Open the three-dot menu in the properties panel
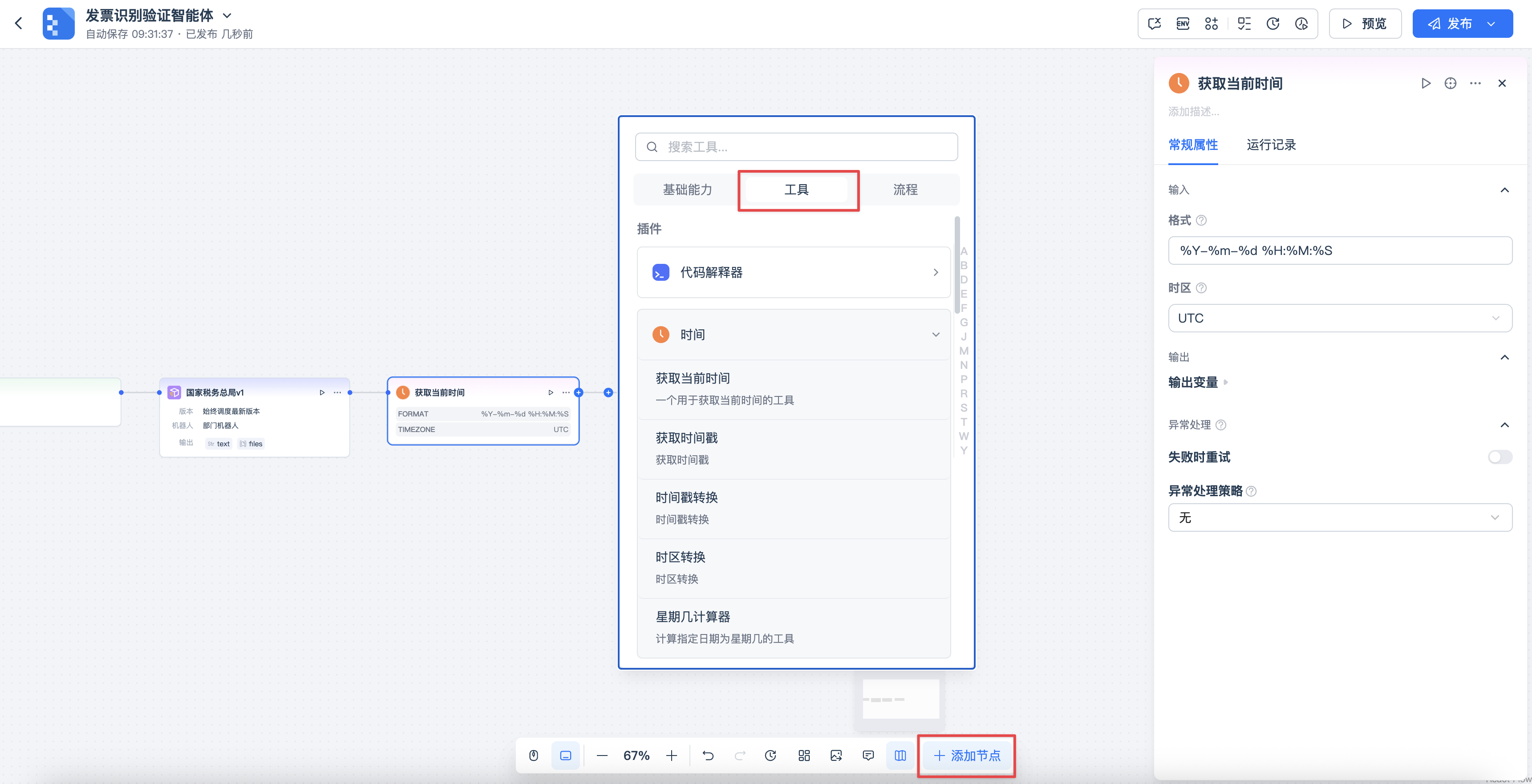The height and width of the screenshot is (784, 1532). 1475,83
